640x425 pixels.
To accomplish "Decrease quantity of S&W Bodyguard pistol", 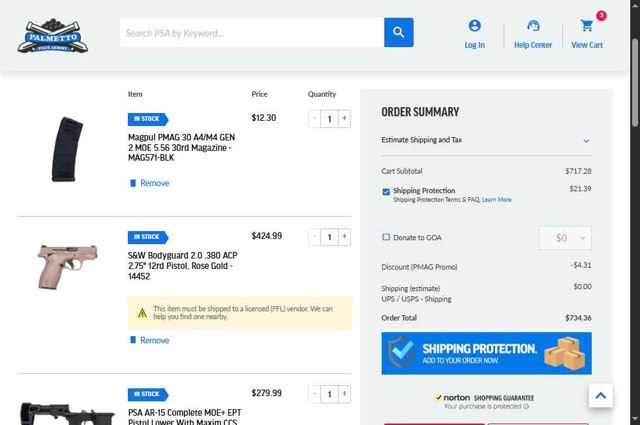I will click(314, 237).
